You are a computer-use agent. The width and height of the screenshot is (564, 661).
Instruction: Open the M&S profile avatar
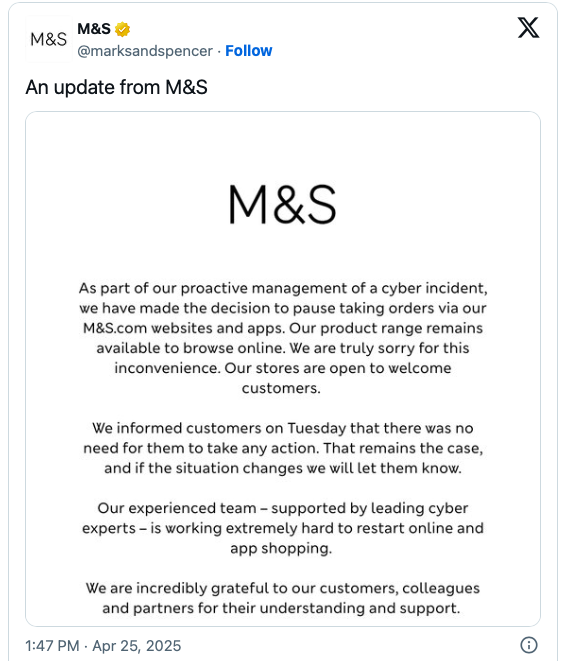[x=48, y=39]
